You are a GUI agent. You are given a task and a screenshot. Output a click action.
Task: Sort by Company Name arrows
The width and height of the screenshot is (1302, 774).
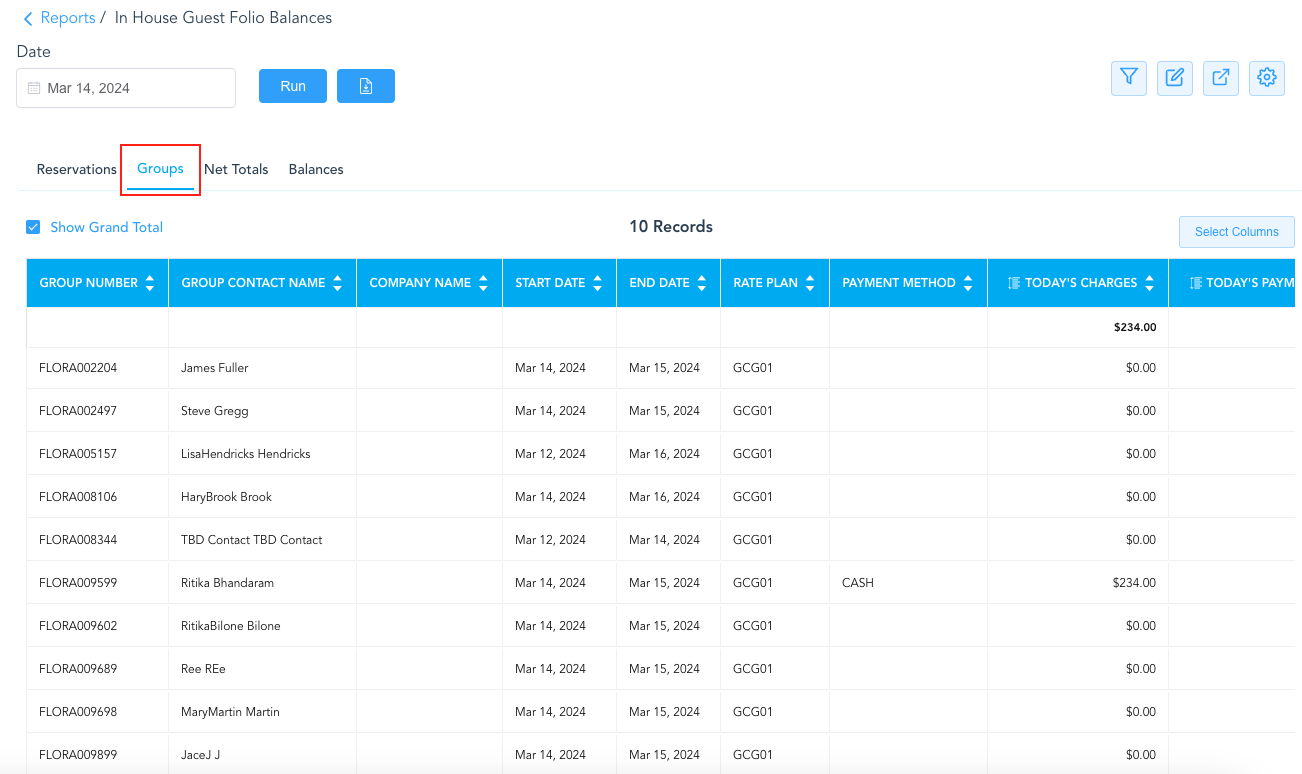[x=484, y=283]
